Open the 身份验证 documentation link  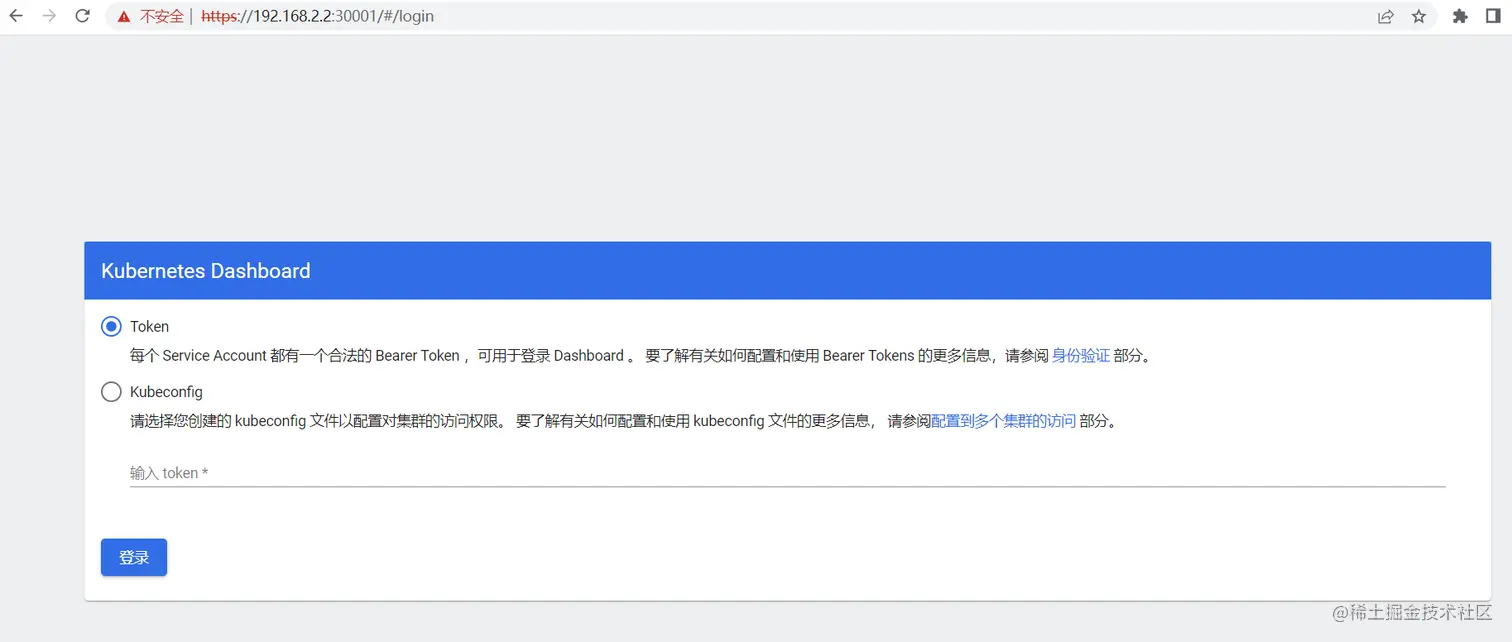(1081, 355)
